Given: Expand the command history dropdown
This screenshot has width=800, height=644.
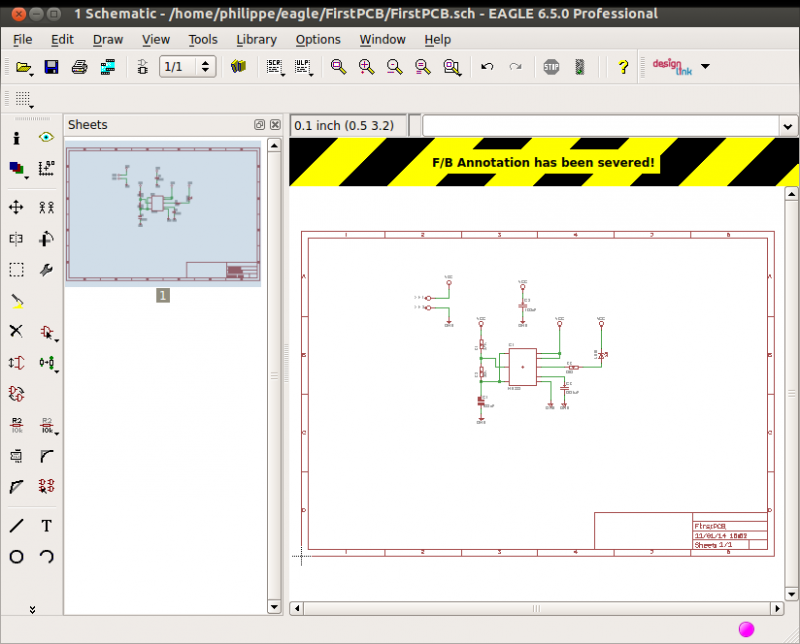Looking at the screenshot, I should point(787,126).
